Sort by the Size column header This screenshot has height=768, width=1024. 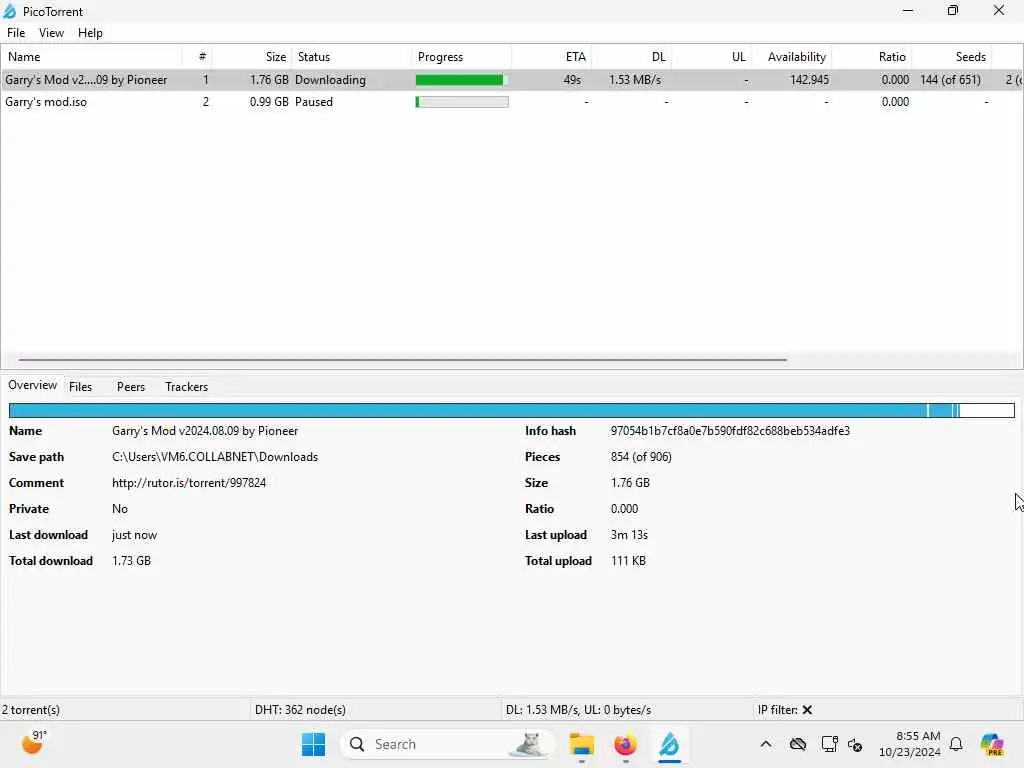pos(251,57)
